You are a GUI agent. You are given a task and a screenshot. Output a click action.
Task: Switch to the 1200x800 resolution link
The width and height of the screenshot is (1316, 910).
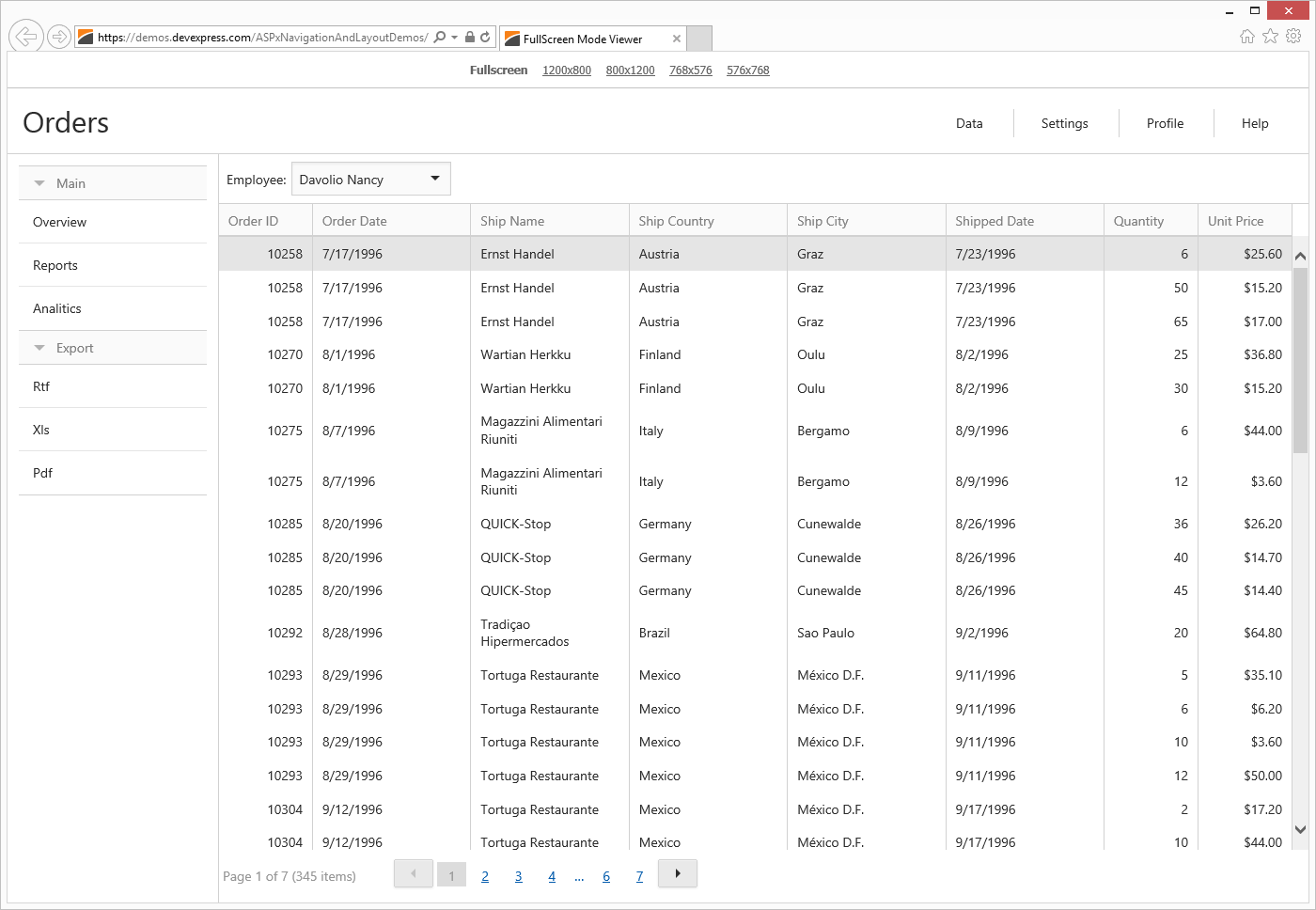(566, 71)
